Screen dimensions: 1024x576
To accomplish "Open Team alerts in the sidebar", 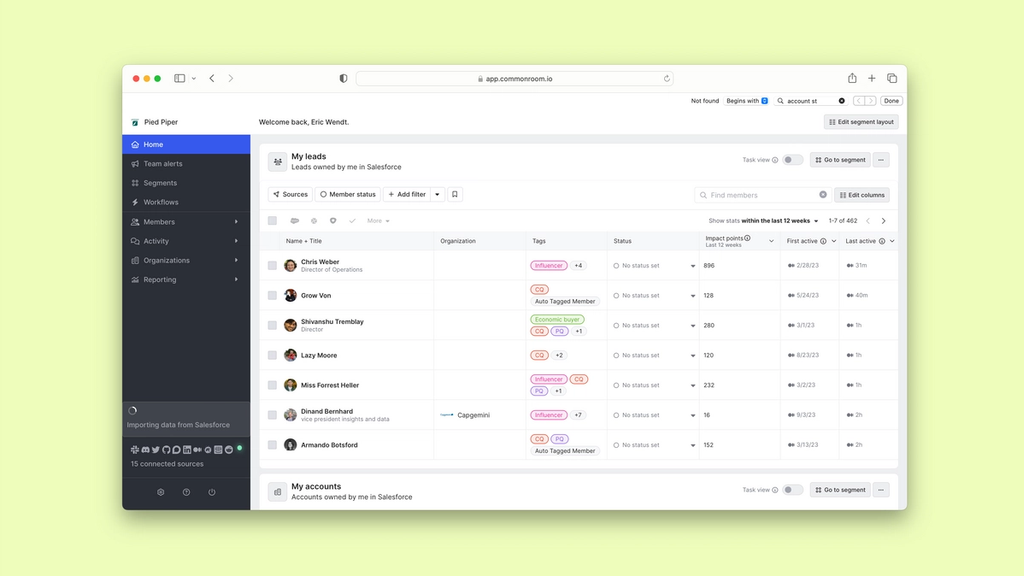I will [186, 164].
